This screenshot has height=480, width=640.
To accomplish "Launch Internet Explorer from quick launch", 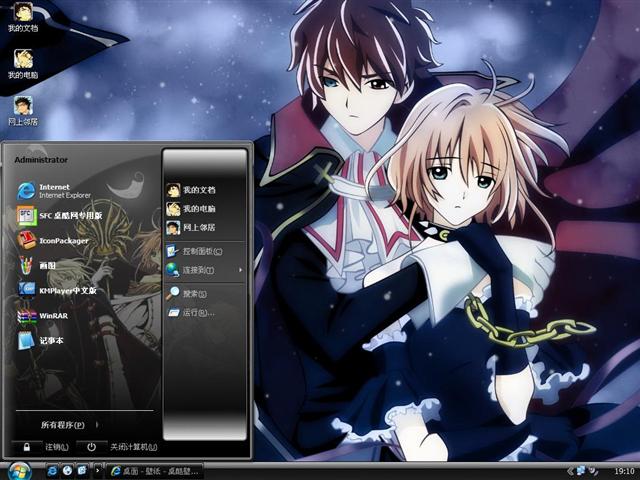I will pyautogui.click(x=52, y=471).
